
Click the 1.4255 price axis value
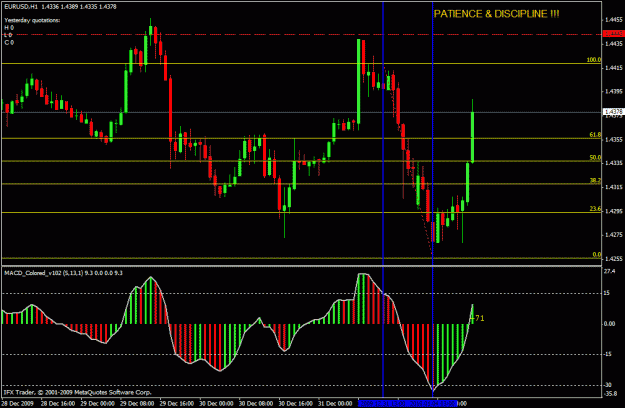click(613, 259)
